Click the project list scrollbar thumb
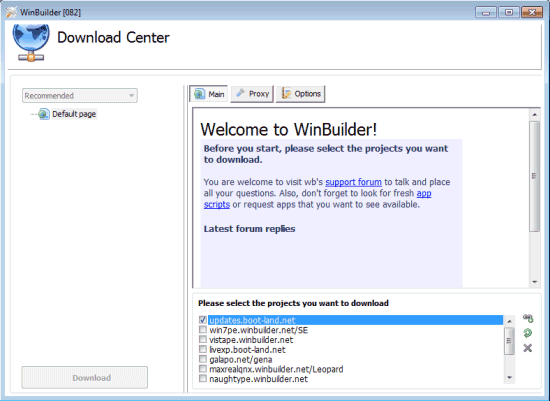 (x=509, y=341)
